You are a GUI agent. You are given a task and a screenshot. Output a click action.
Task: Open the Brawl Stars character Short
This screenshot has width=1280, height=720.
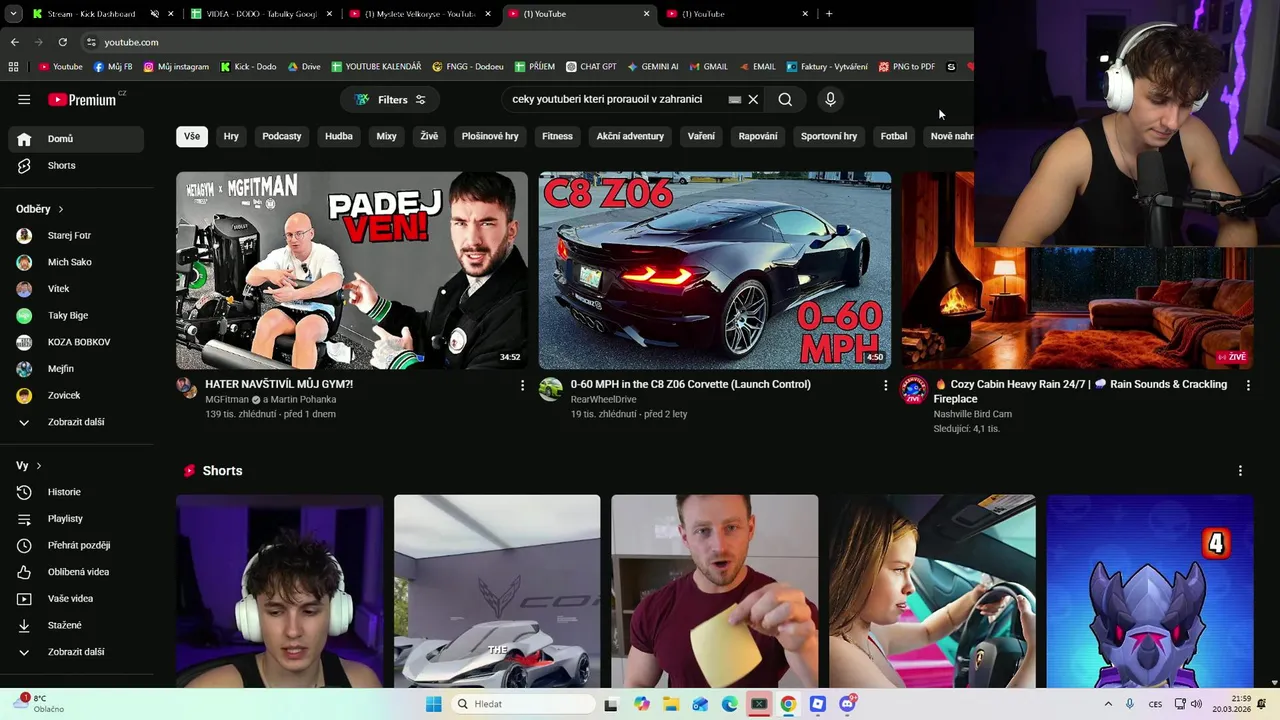pyautogui.click(x=1150, y=592)
